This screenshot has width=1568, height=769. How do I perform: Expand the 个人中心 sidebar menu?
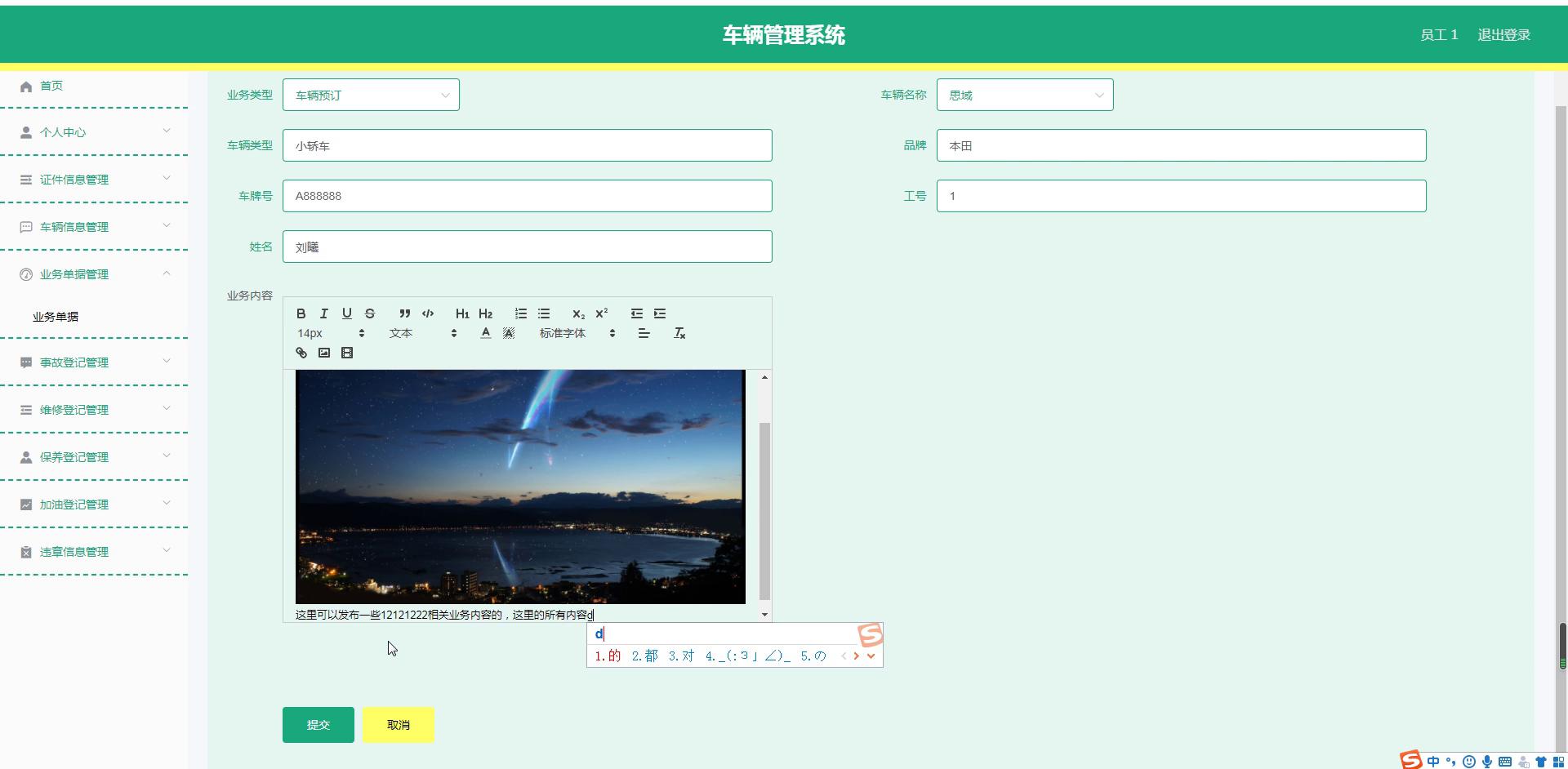[x=94, y=131]
